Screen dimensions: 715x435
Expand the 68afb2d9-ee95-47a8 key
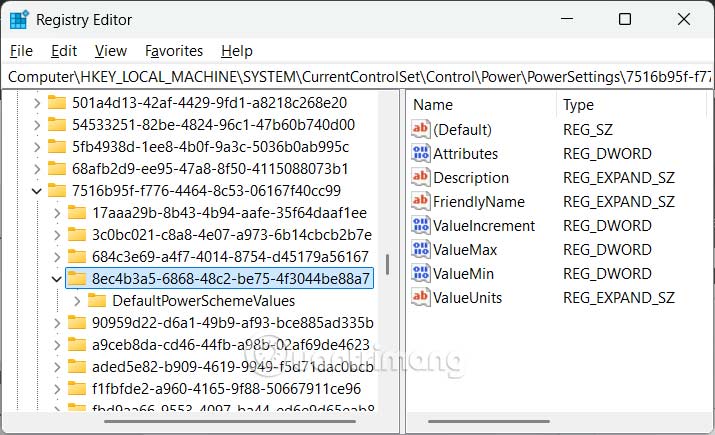37,169
